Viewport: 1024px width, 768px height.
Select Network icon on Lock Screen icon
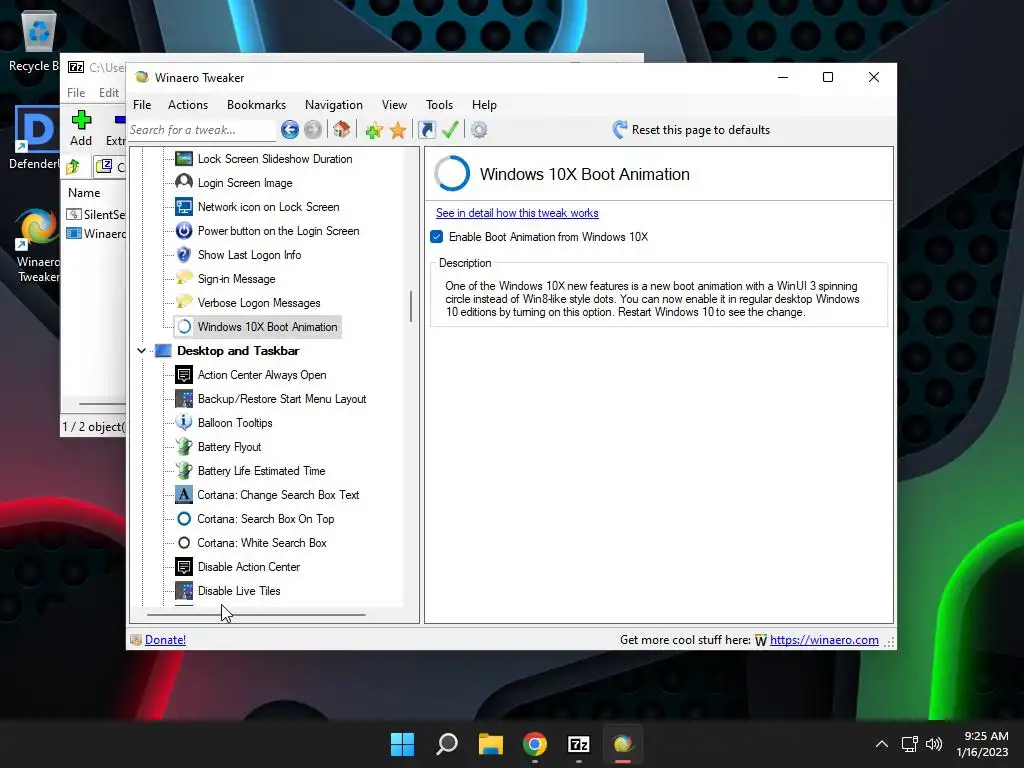184,207
